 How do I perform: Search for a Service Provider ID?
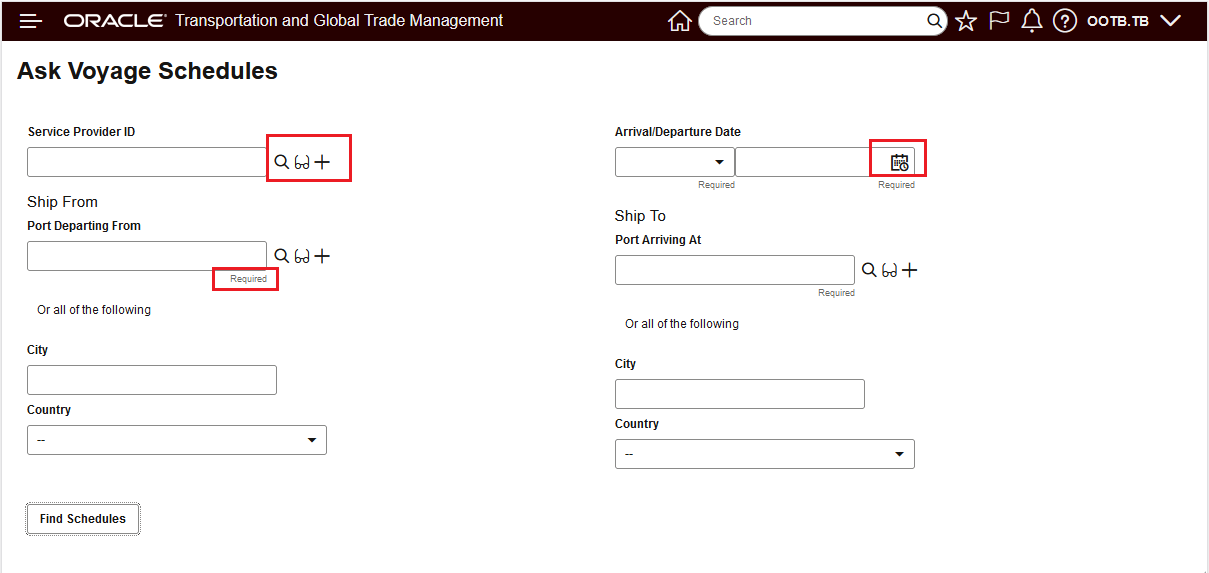[x=282, y=162]
